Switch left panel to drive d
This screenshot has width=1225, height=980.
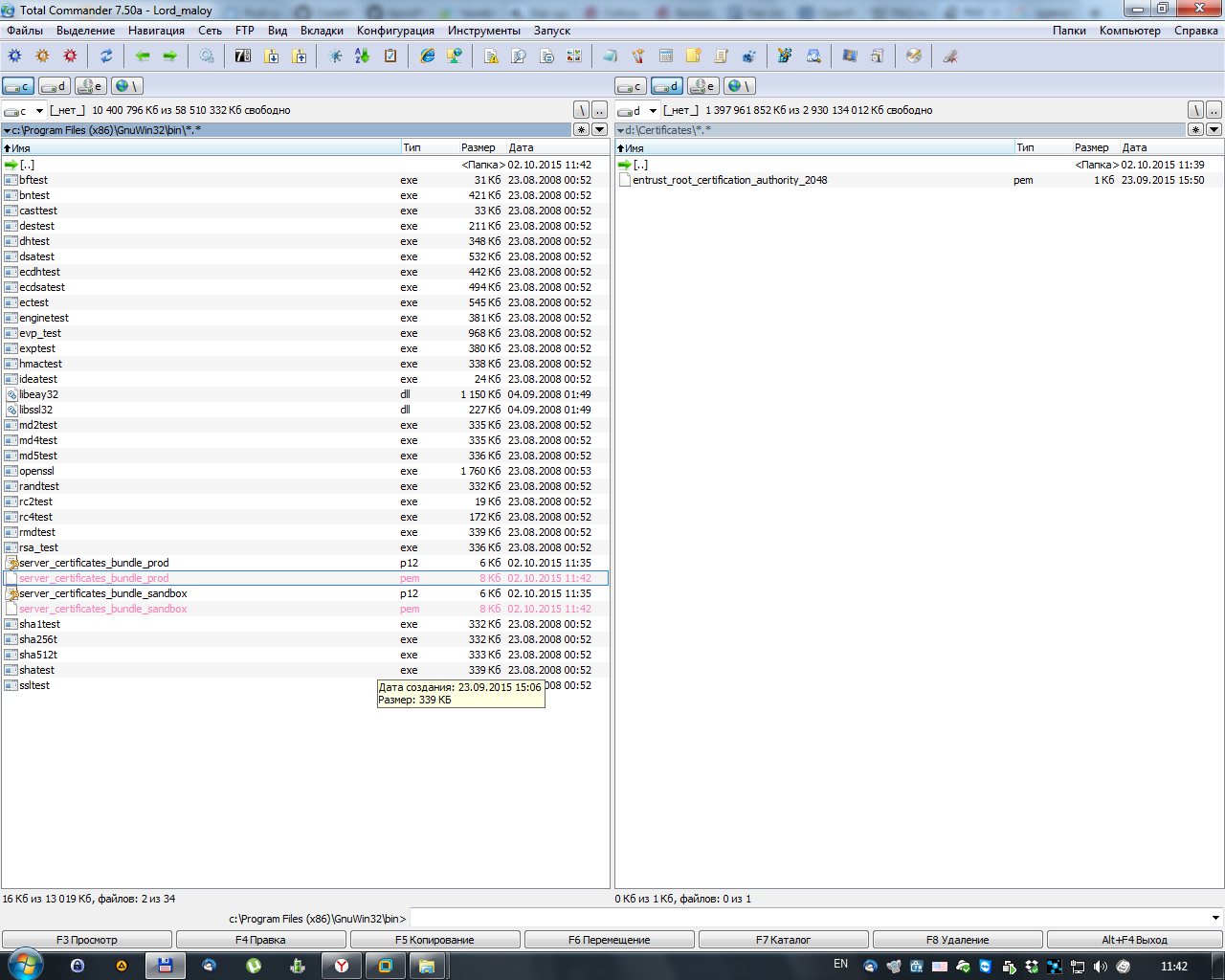tap(55, 86)
